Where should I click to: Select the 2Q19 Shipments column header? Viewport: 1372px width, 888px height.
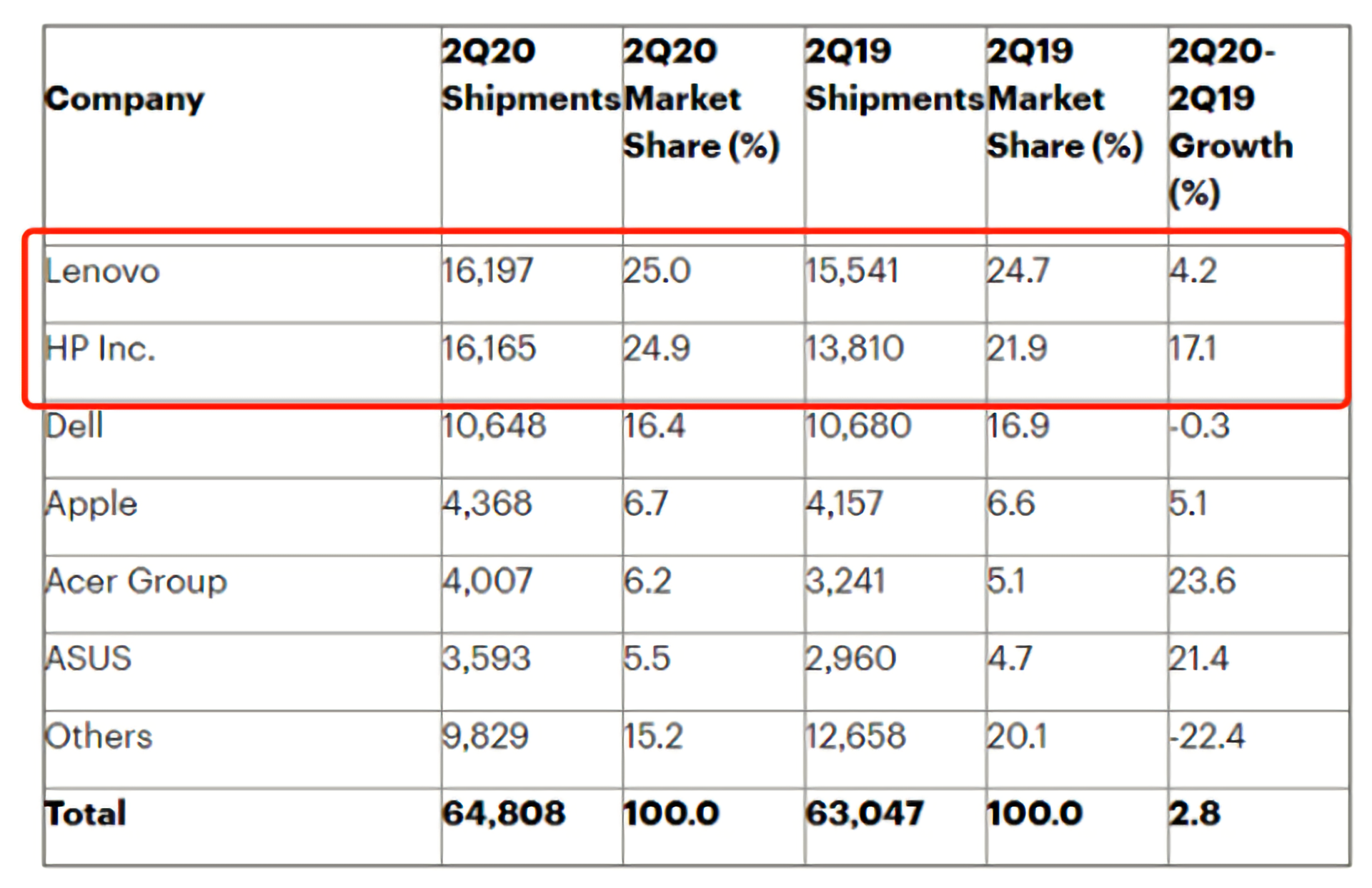pyautogui.click(x=893, y=75)
